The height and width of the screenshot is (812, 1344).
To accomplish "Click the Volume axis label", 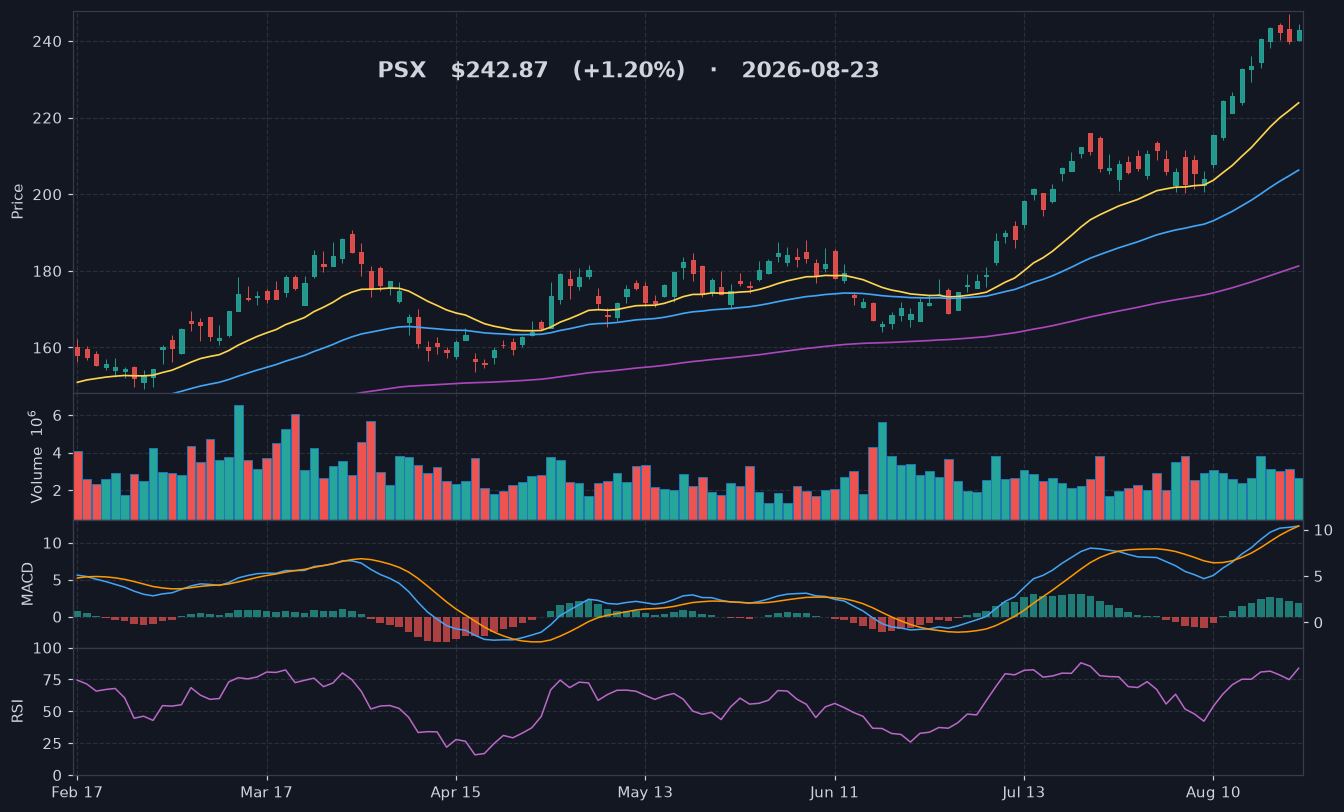I will [x=38, y=456].
